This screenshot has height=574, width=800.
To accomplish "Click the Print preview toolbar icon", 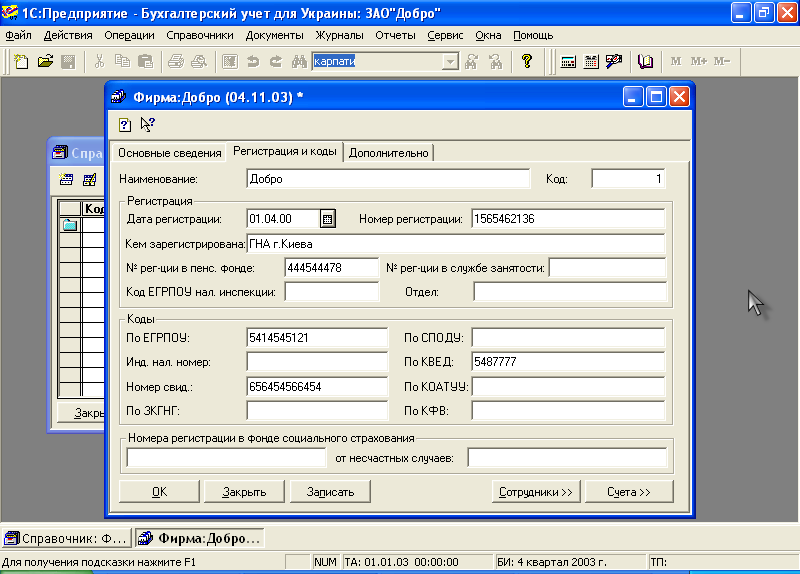I will (199, 62).
